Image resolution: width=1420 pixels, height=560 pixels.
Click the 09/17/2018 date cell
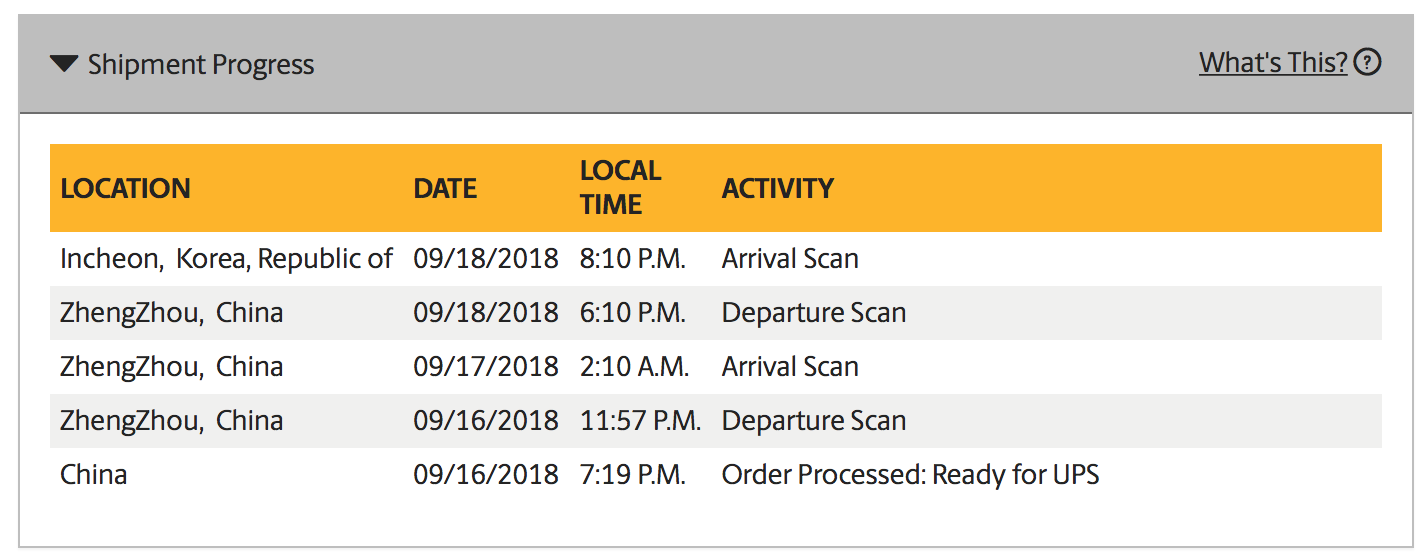click(x=485, y=367)
